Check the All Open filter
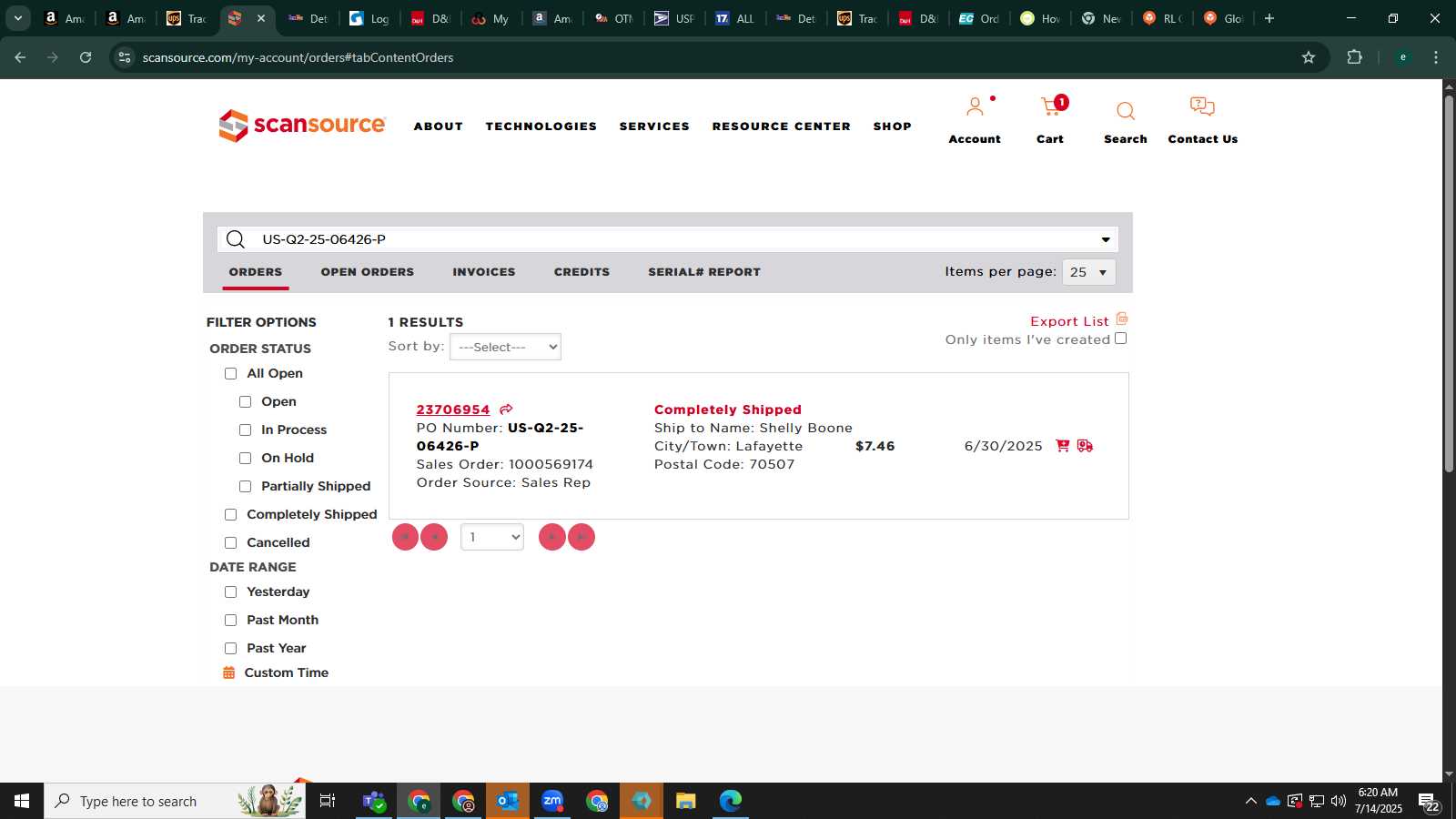This screenshot has height=819, width=1456. (231, 374)
